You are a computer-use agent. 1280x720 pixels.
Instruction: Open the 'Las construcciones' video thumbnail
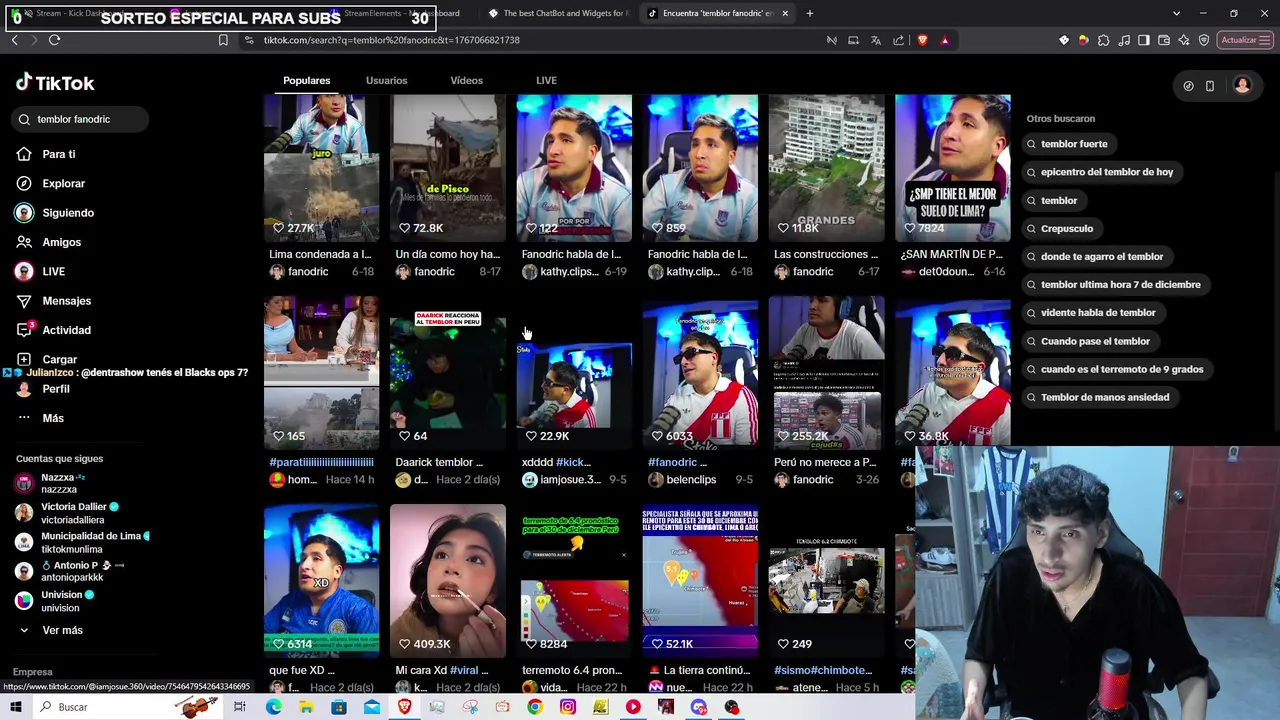pos(826,168)
